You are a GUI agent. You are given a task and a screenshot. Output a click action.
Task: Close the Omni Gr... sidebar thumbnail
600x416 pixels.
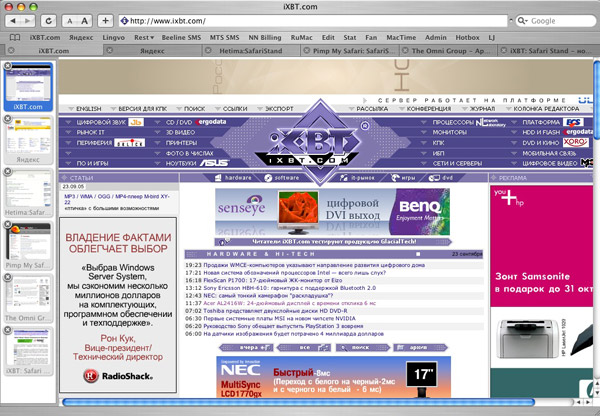pos(7,277)
